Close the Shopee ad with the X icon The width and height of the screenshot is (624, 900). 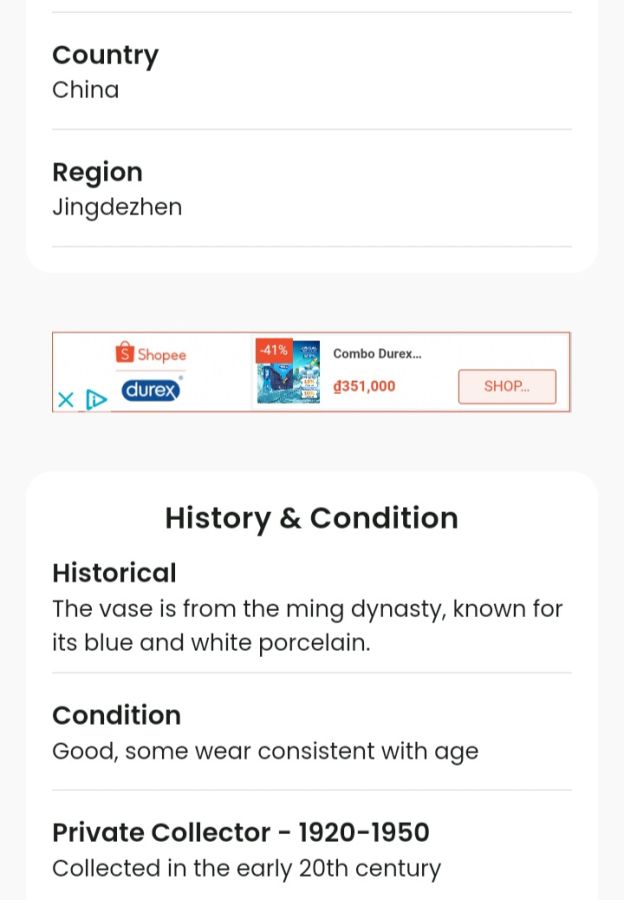[x=66, y=399]
